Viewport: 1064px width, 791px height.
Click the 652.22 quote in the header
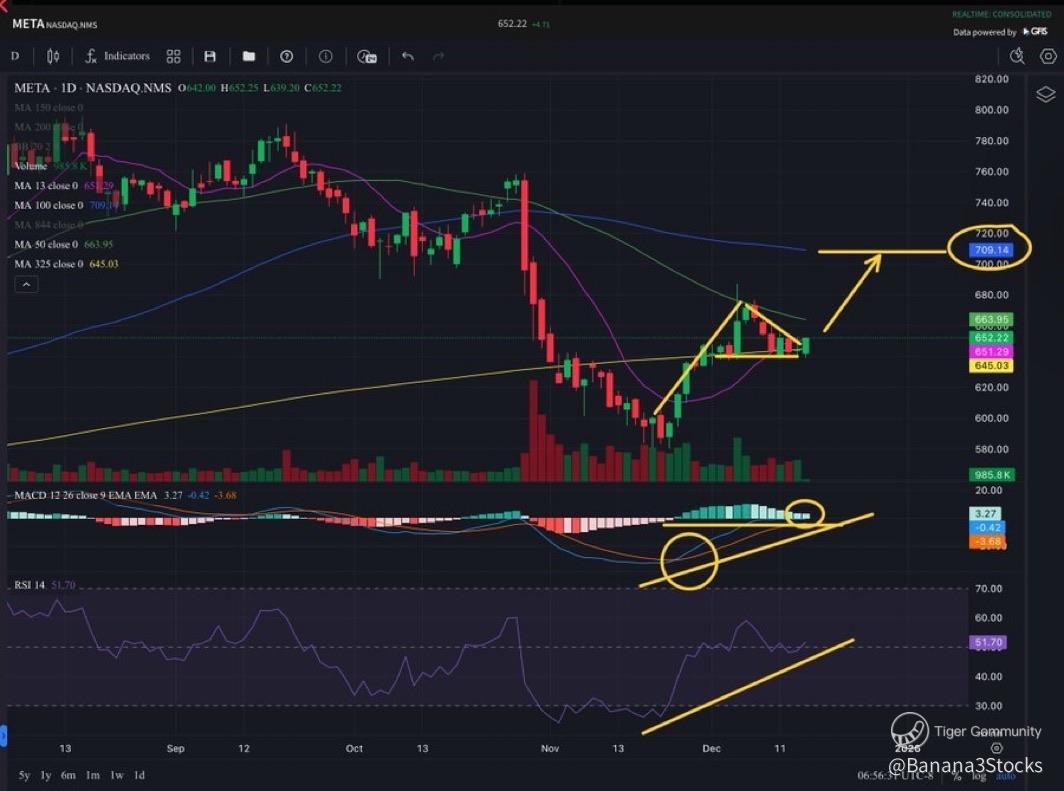(512, 24)
